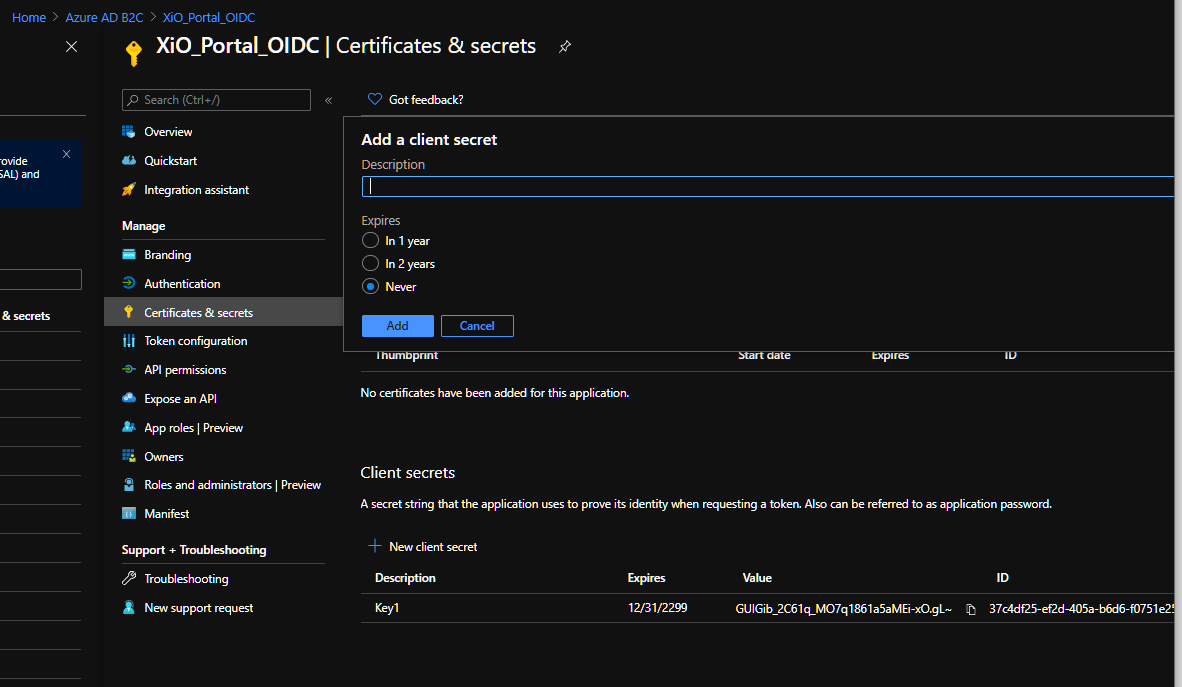Viewport: 1182px width, 687px height.
Task: Copy the Key1 secret value
Action: tap(970, 608)
